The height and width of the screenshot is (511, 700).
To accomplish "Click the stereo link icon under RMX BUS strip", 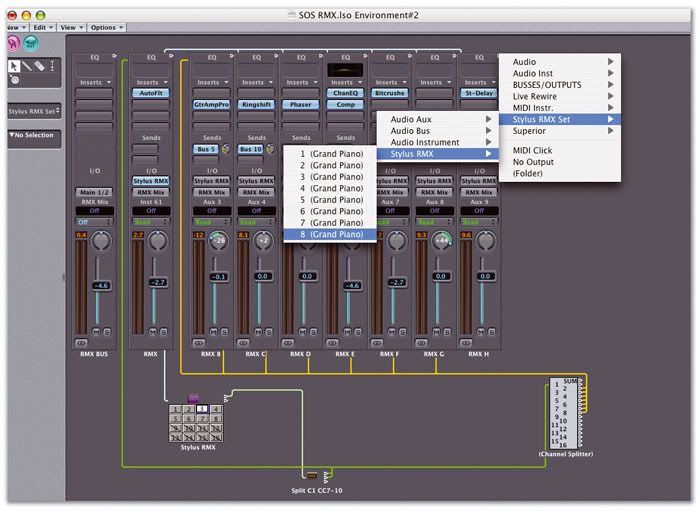I will click(81, 343).
